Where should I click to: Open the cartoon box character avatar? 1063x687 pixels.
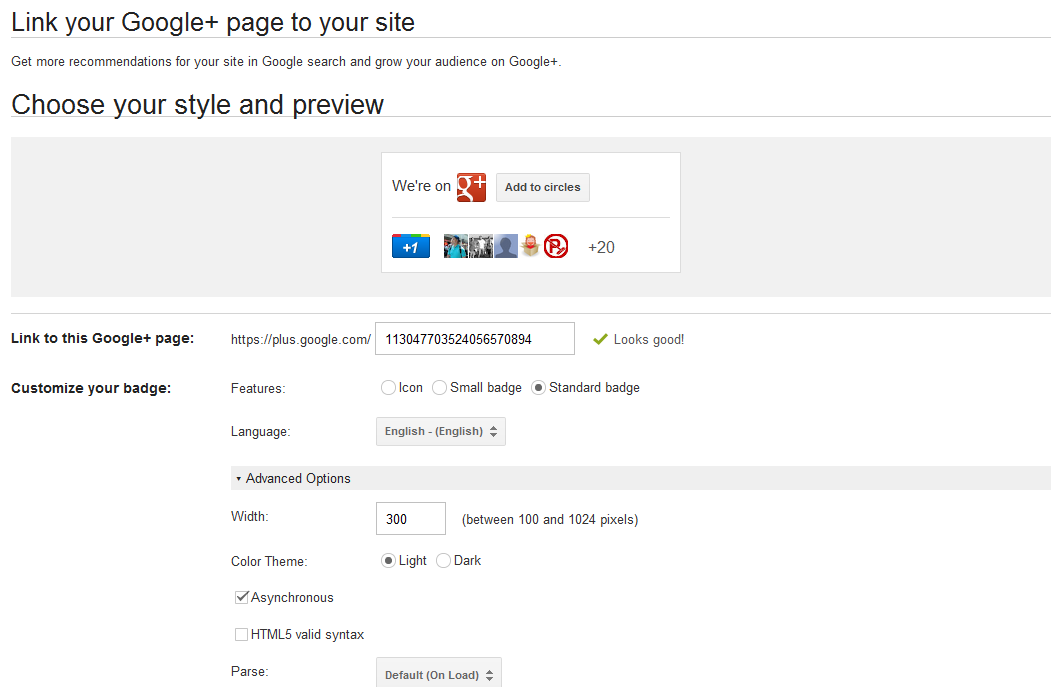[531, 246]
